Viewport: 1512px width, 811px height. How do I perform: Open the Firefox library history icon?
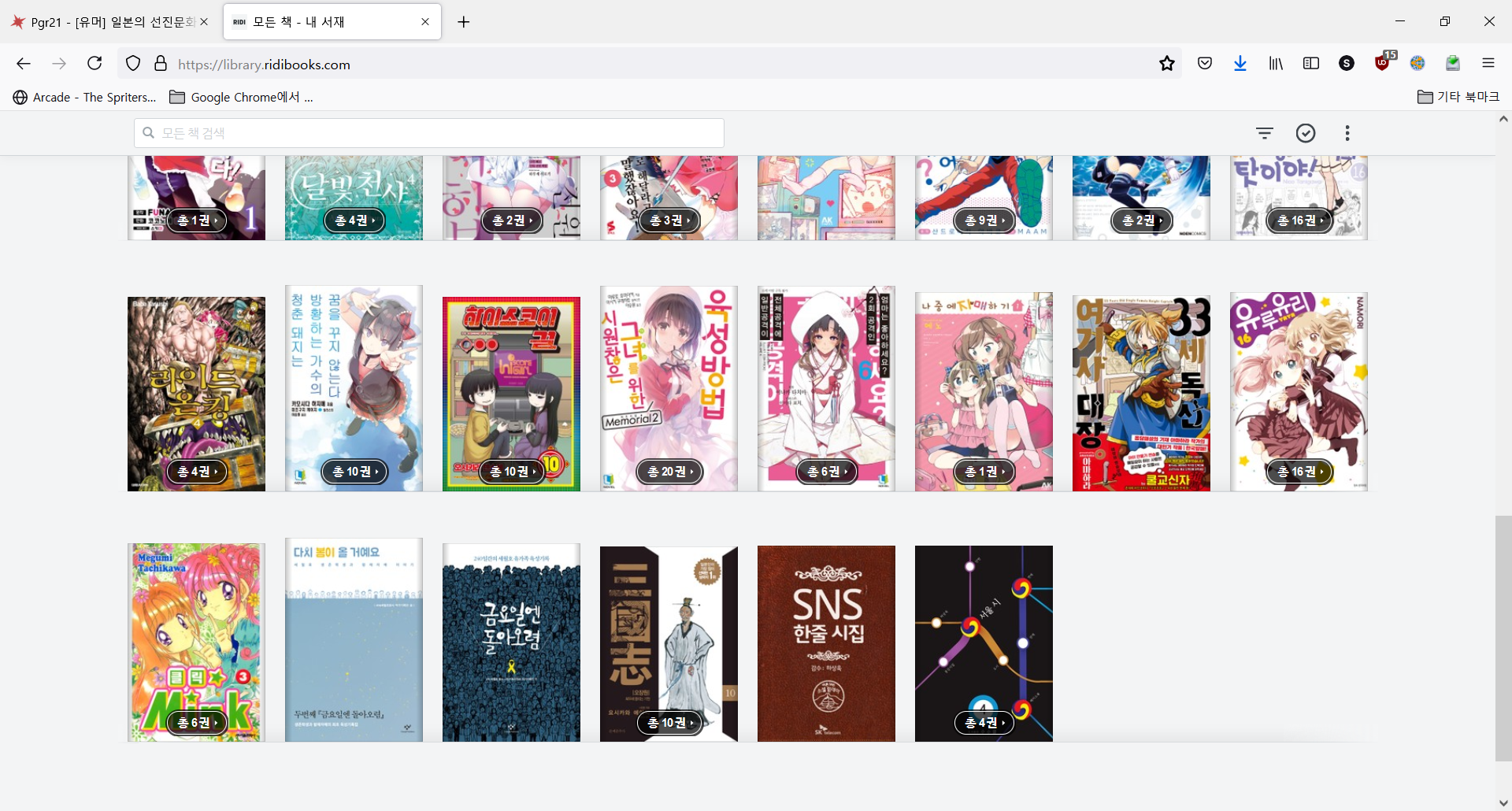(x=1276, y=64)
